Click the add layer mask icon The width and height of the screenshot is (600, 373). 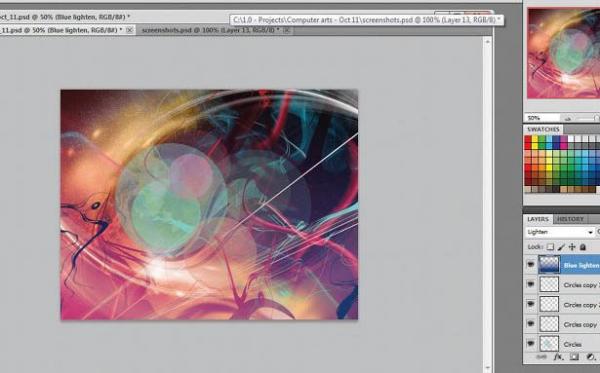pyautogui.click(x=574, y=357)
